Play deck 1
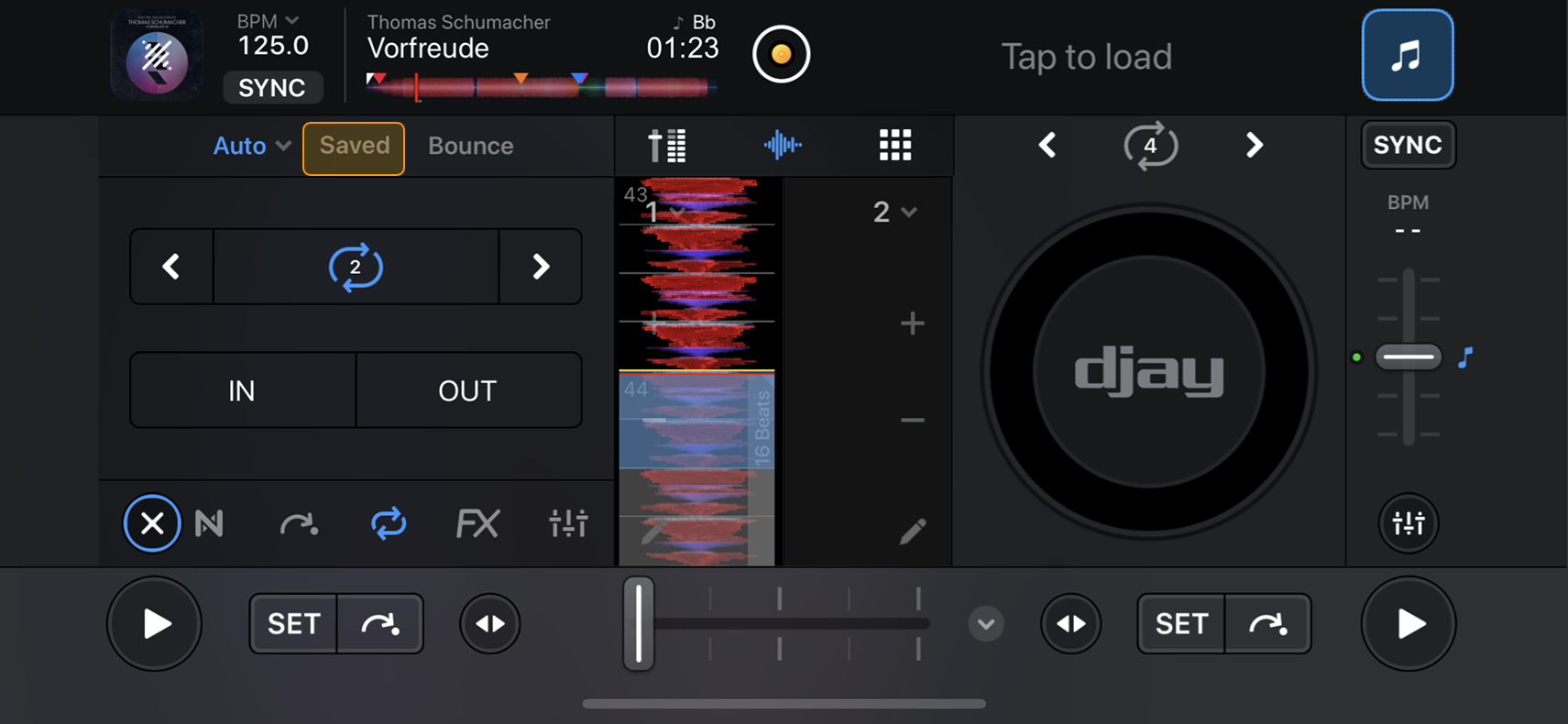This screenshot has height=724, width=1568. pos(154,624)
